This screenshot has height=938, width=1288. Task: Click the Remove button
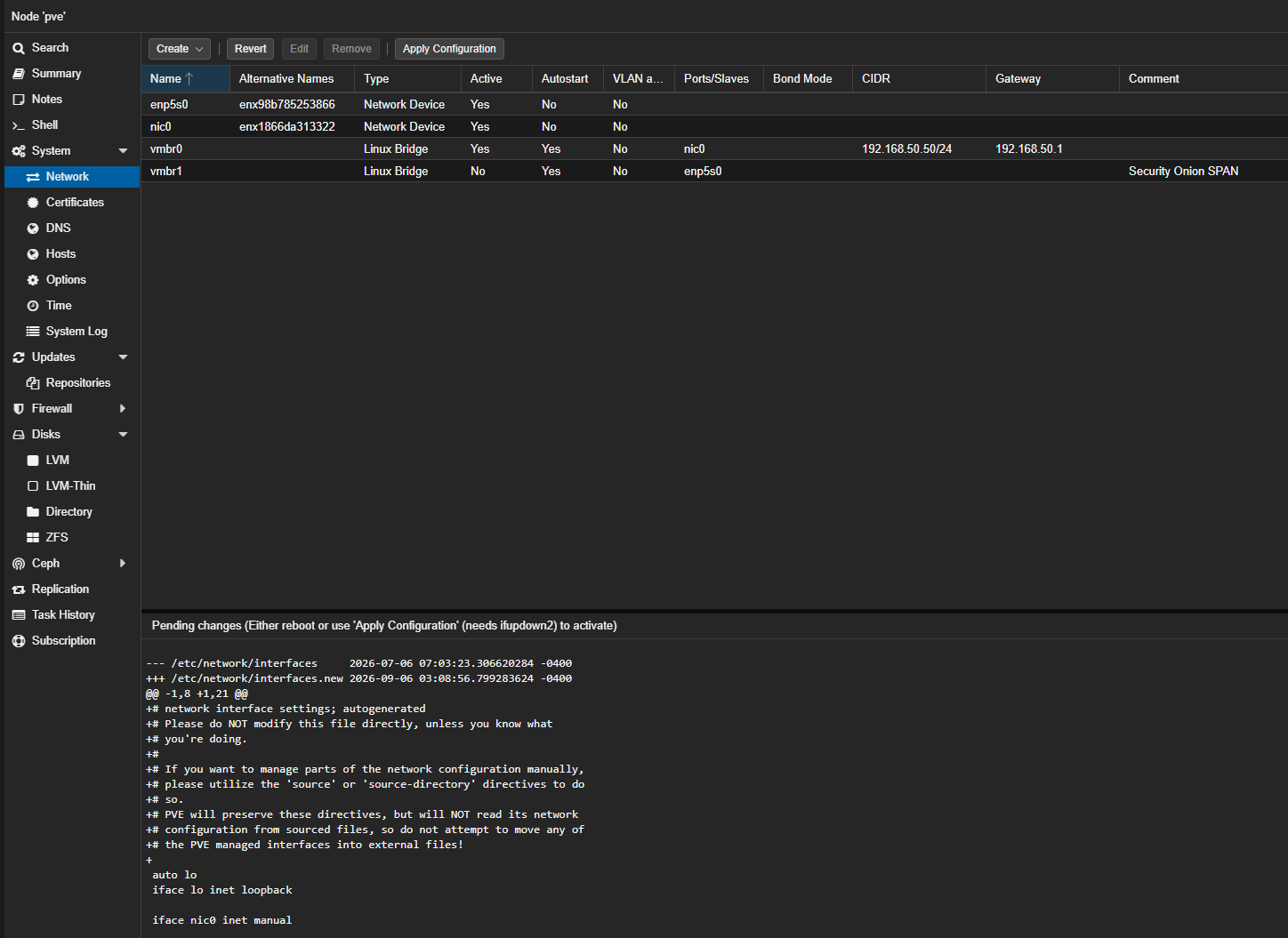(x=351, y=49)
